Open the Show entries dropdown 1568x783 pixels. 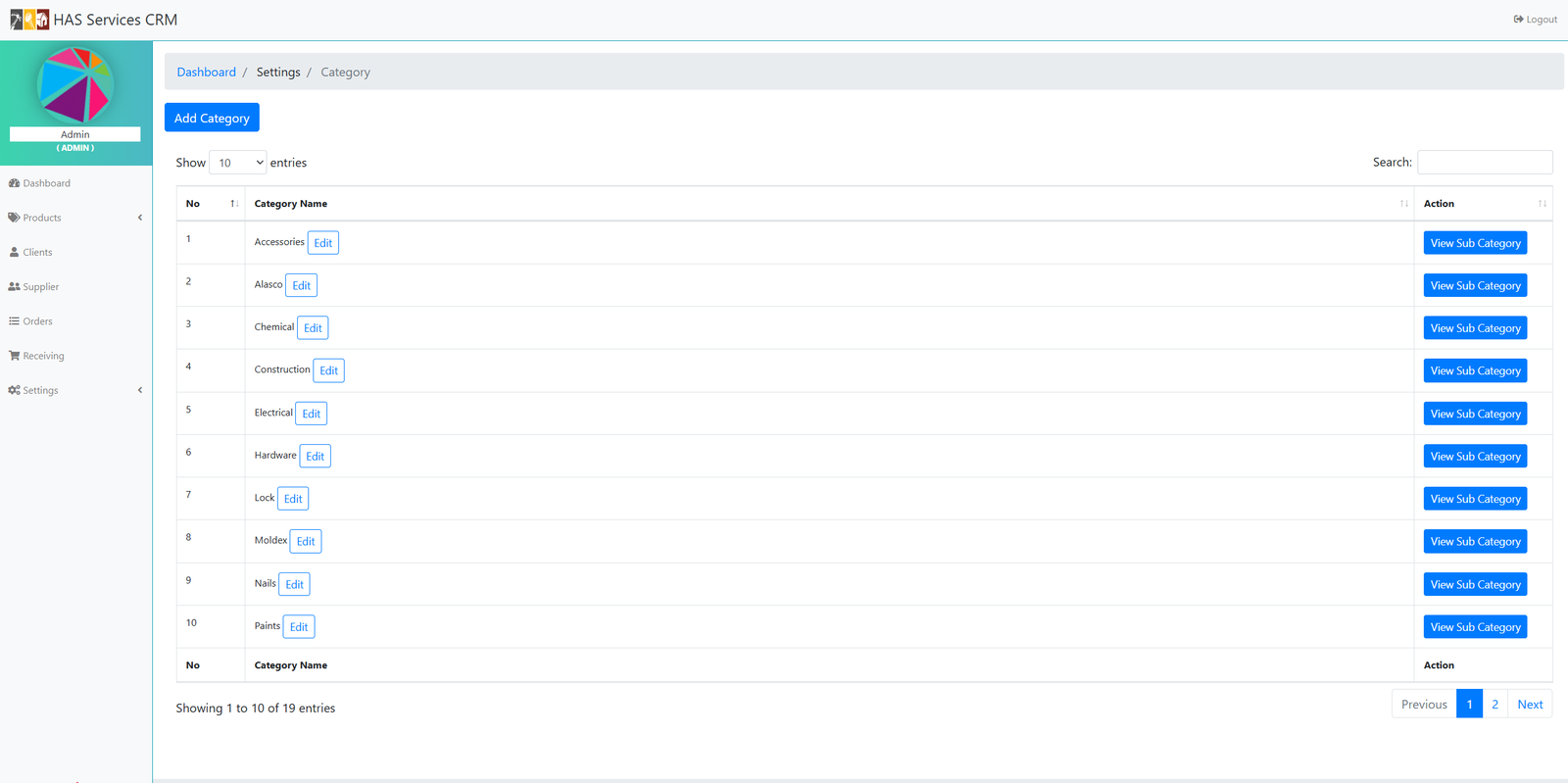[x=238, y=163]
